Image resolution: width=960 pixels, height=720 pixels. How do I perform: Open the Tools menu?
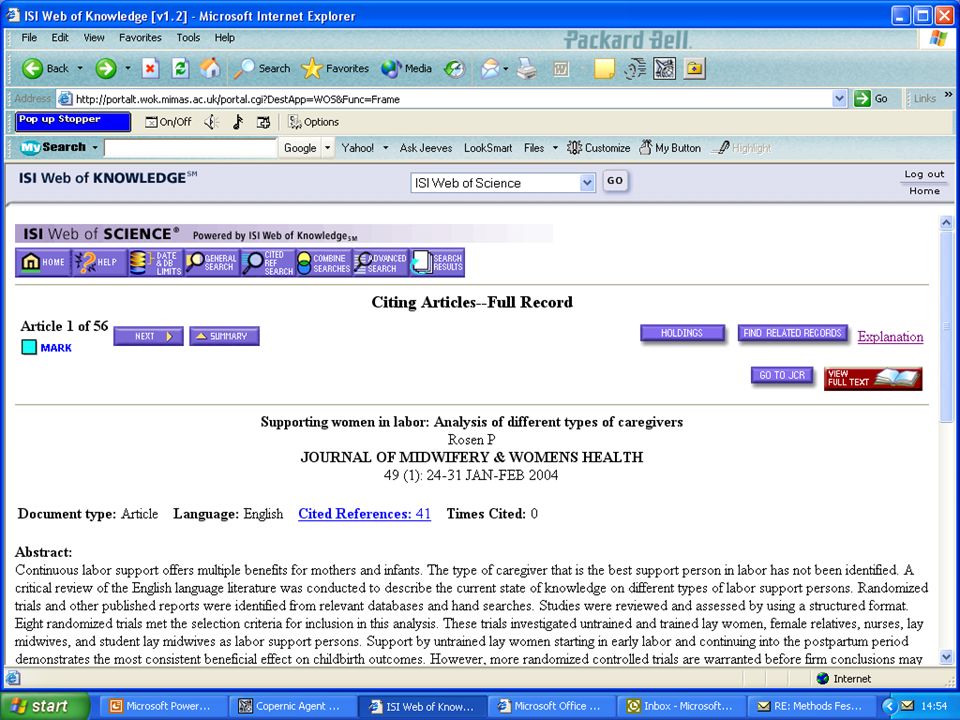(x=188, y=37)
